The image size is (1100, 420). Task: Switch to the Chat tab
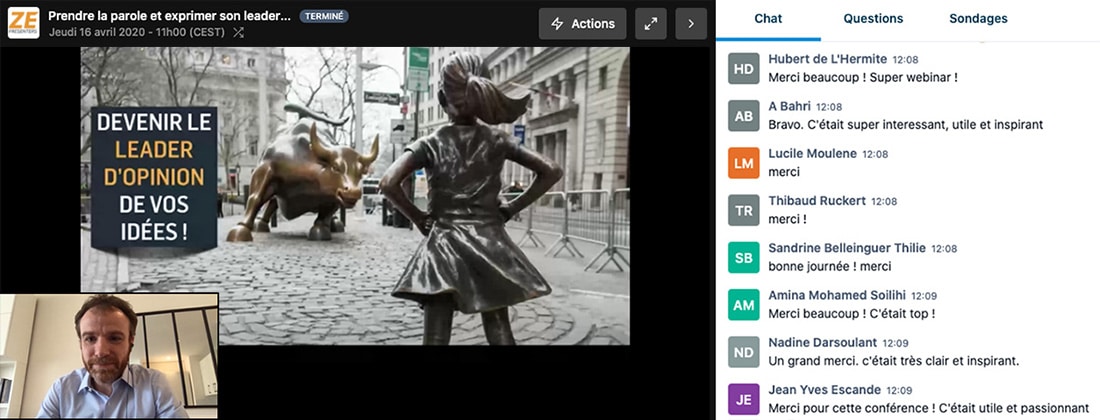tap(768, 19)
